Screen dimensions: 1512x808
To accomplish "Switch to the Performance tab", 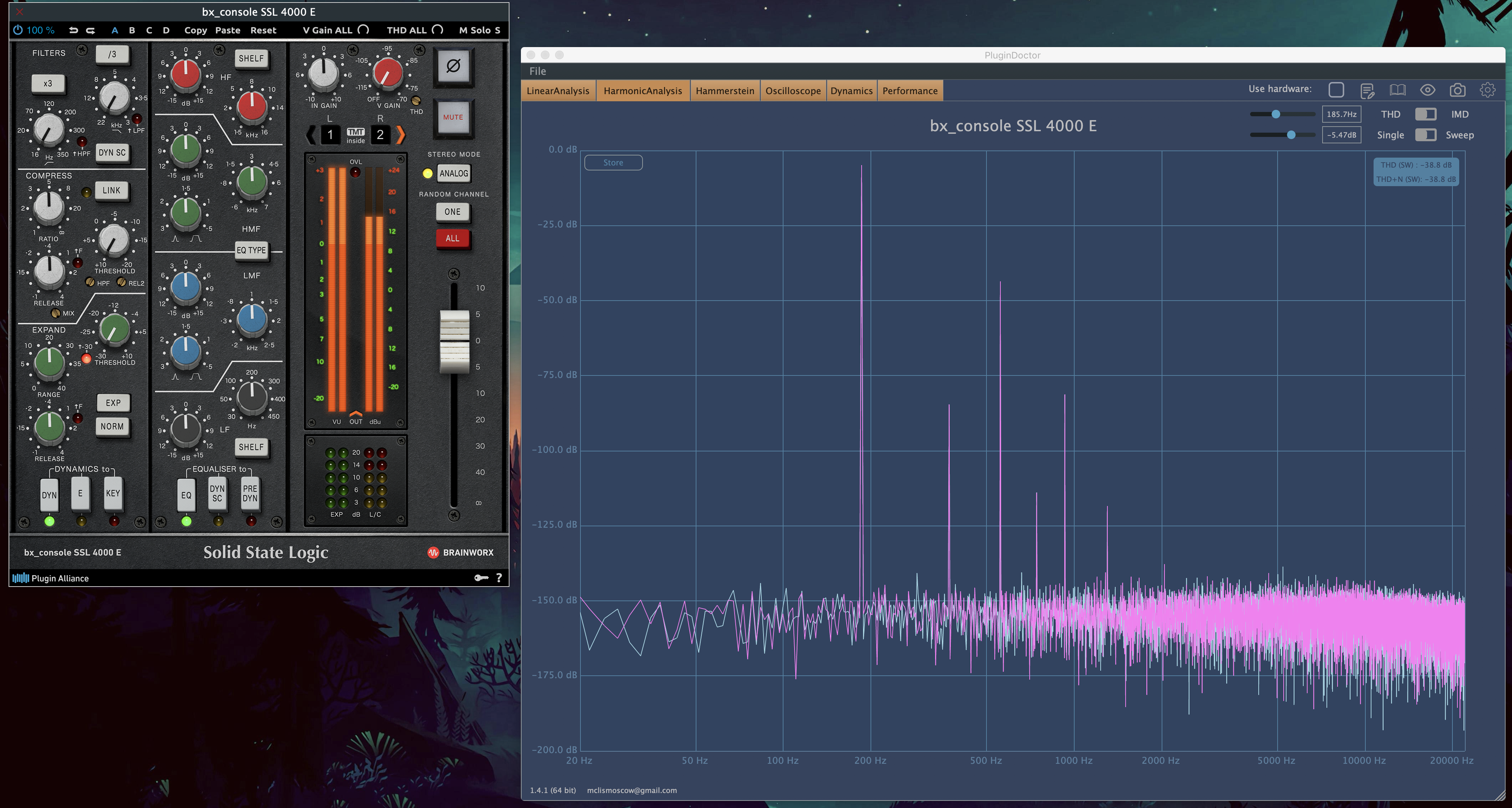I will point(910,90).
